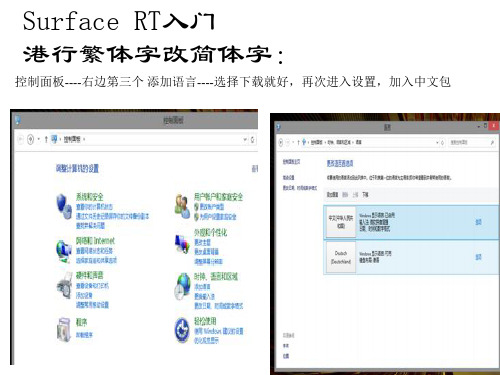Open 选项 options for Deutsch (Deutschland)
This screenshot has height=375, width=500.
point(479,257)
